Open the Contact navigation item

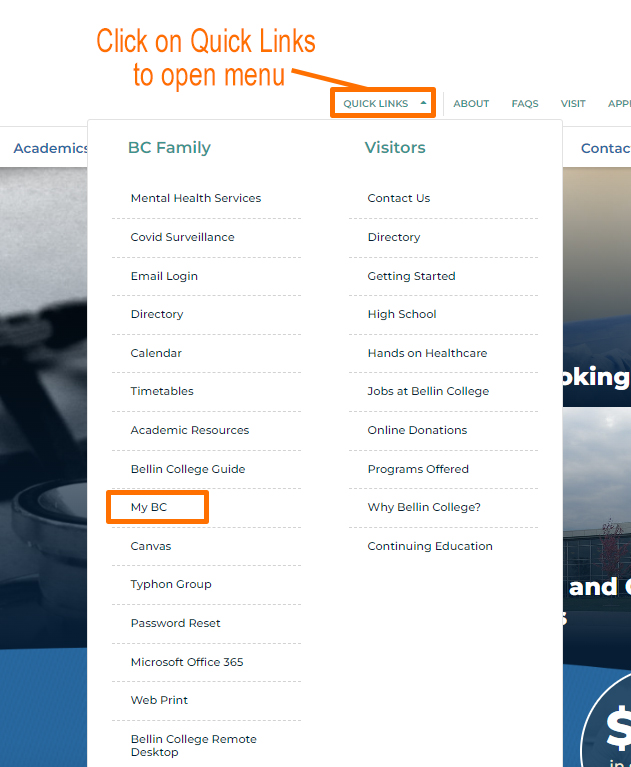[606, 148]
